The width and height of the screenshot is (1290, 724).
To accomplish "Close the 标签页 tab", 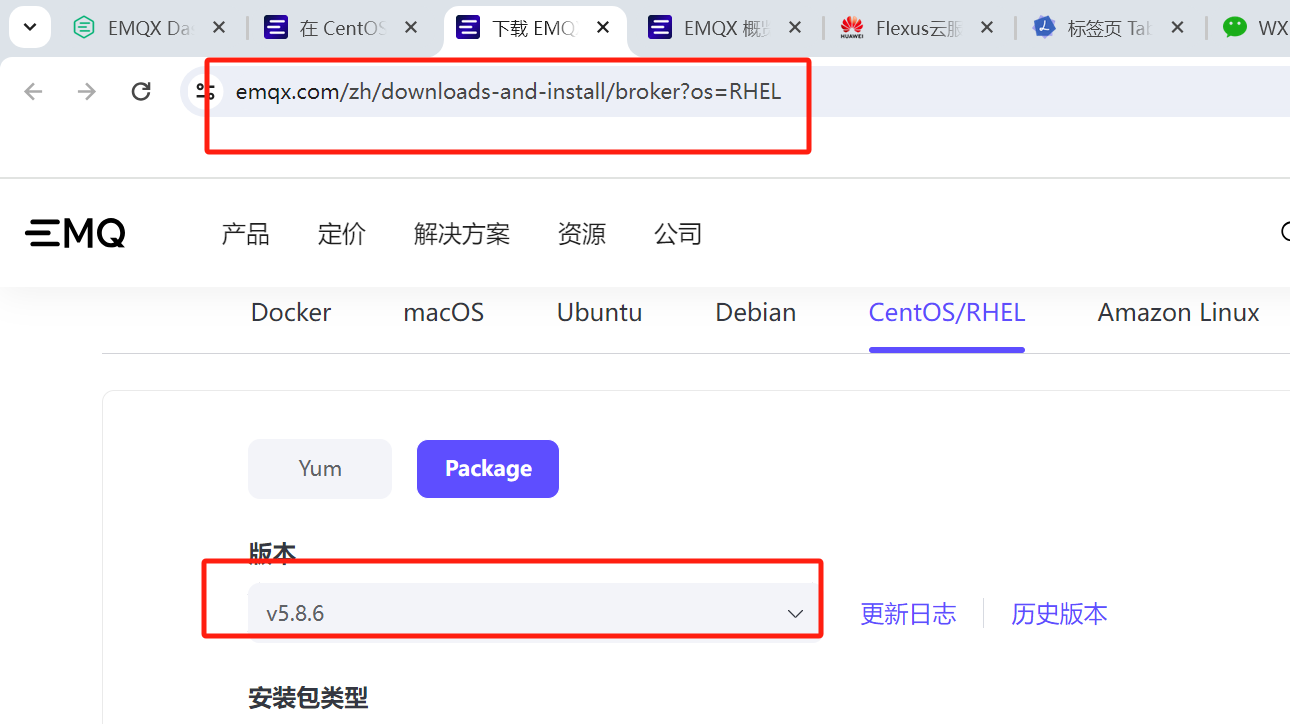I will point(1178,28).
